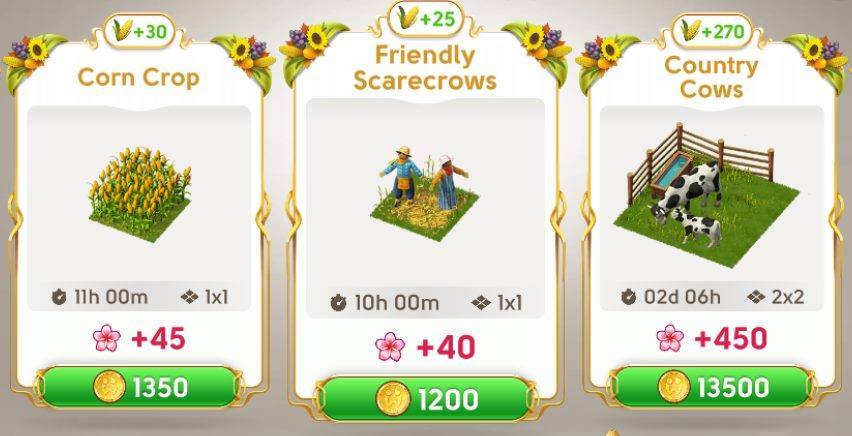The image size is (852, 436).
Task: Click the tile size icon beside 2x2
Action: point(756,297)
